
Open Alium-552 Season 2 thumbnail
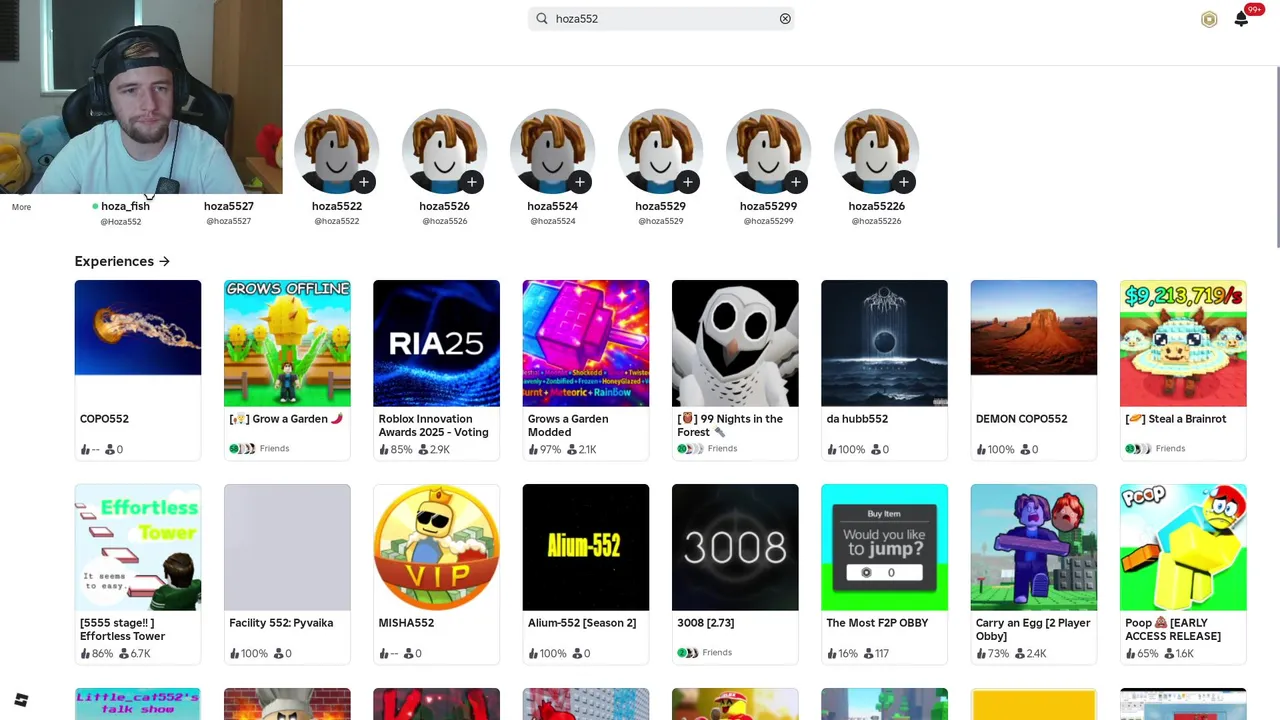pos(586,547)
